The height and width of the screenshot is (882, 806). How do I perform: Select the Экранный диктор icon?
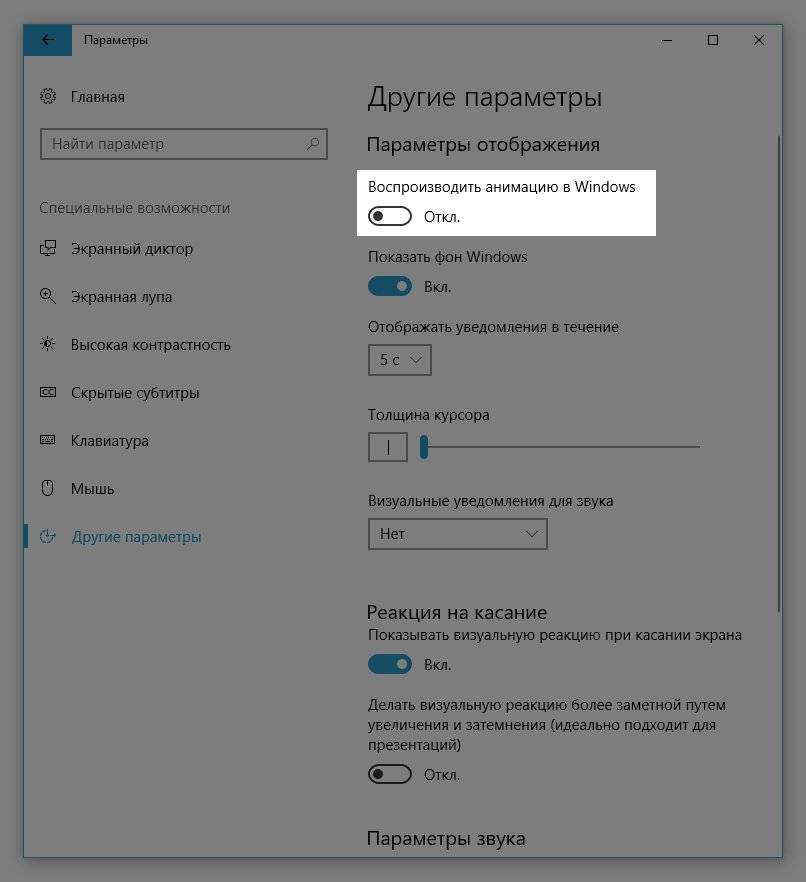click(x=48, y=248)
